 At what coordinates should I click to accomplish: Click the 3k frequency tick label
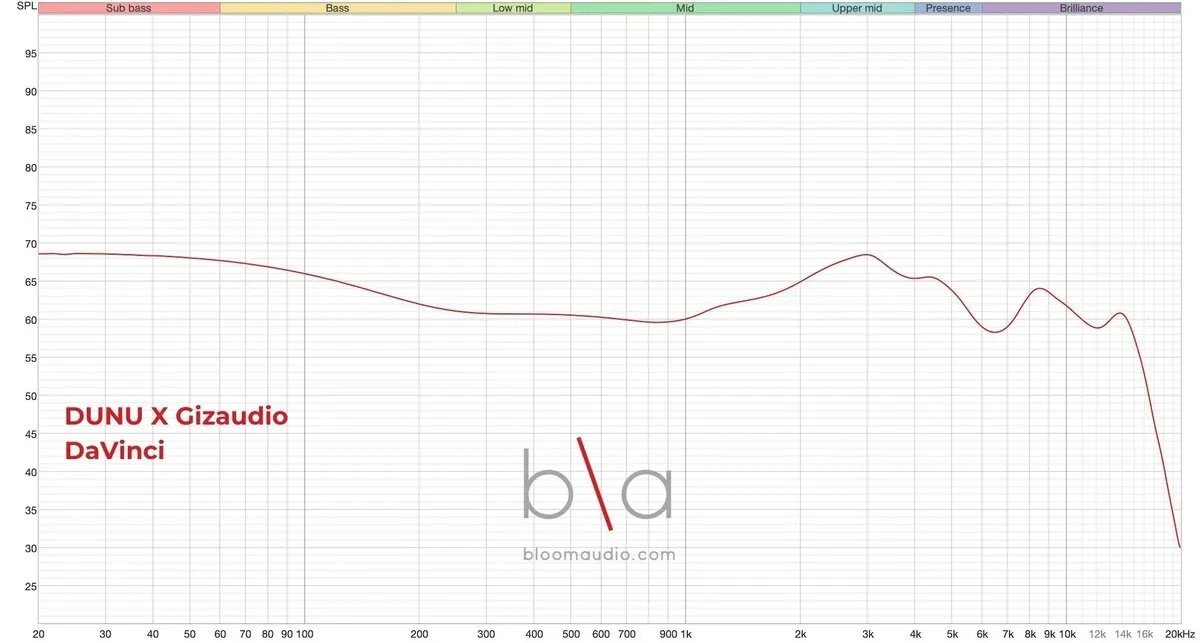tap(867, 634)
